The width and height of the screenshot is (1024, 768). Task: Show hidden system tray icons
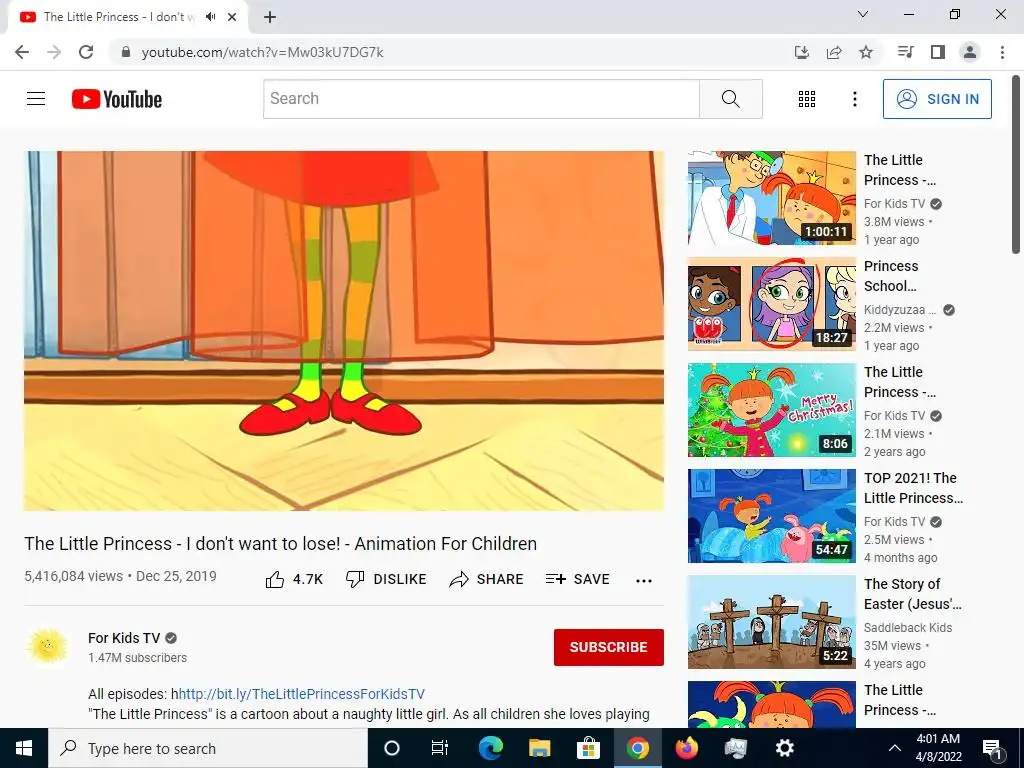click(x=895, y=748)
